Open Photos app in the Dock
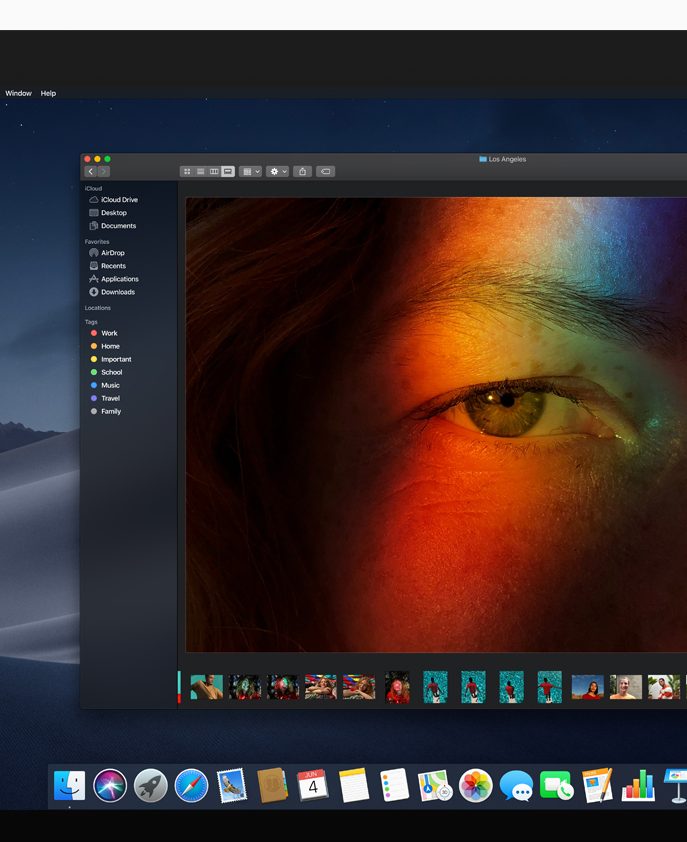Image resolution: width=687 pixels, height=842 pixels. [475, 786]
